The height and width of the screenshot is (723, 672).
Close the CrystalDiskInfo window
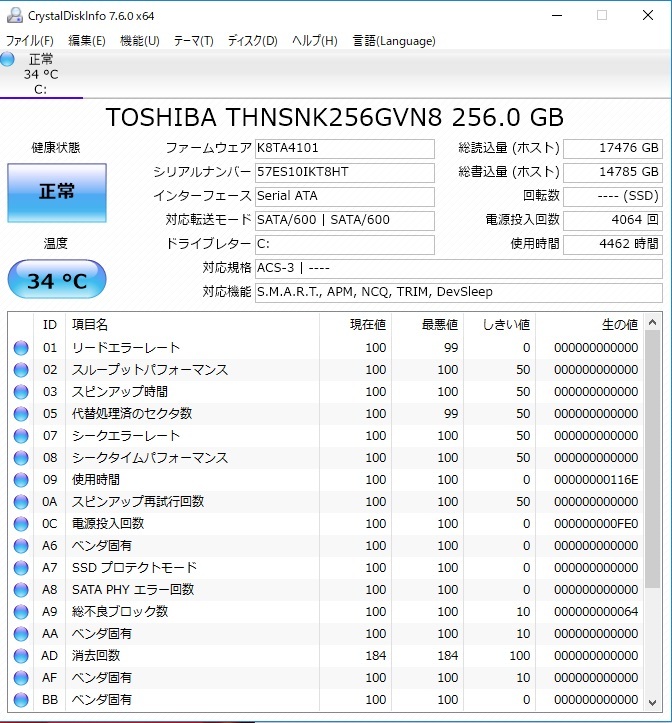[648, 15]
